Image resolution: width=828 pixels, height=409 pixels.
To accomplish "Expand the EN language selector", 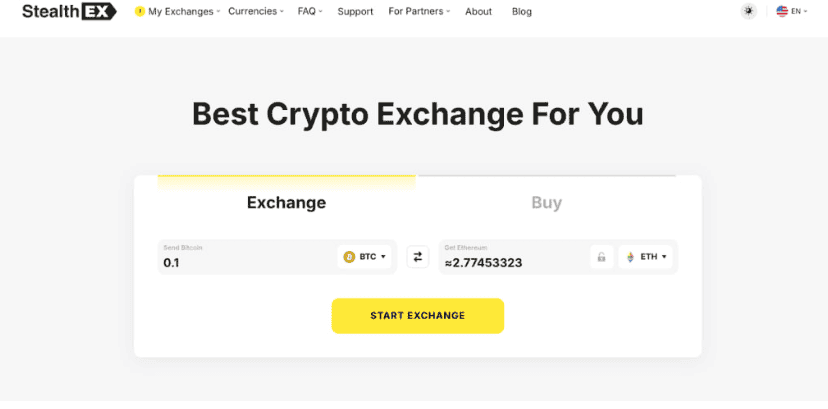I will coord(798,12).
